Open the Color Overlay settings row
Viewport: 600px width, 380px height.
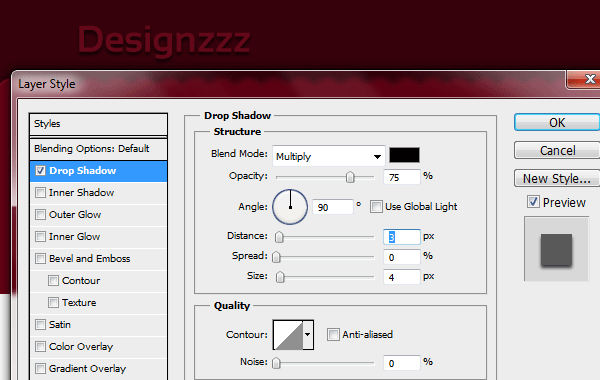coord(98,347)
